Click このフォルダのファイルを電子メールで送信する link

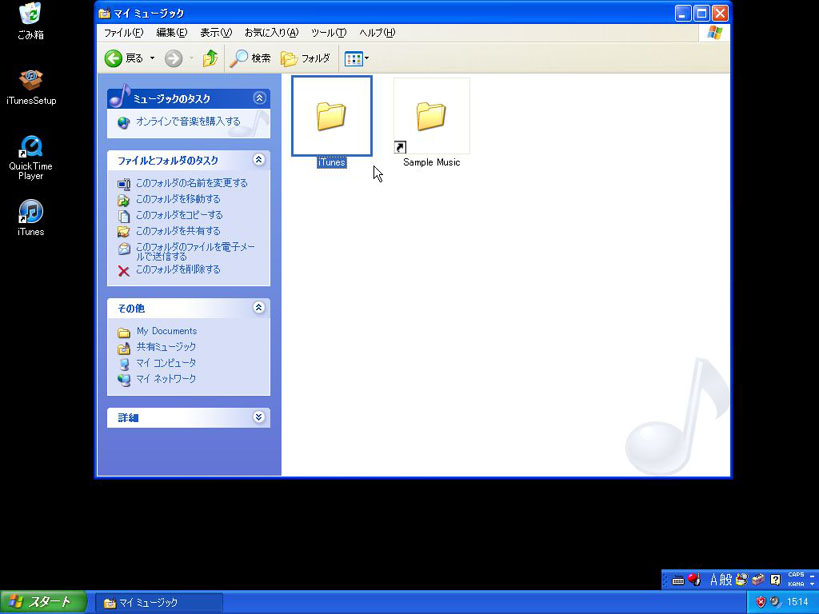pyautogui.click(x=195, y=251)
